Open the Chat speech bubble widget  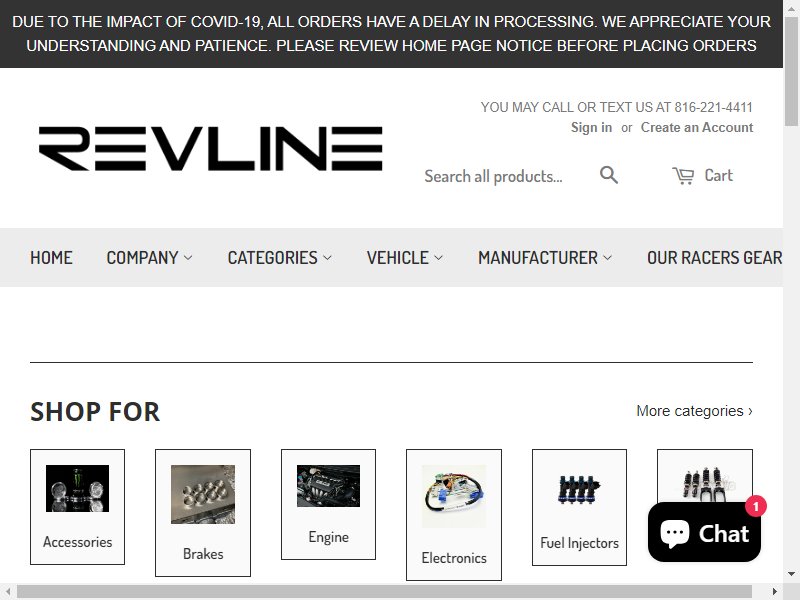(704, 532)
